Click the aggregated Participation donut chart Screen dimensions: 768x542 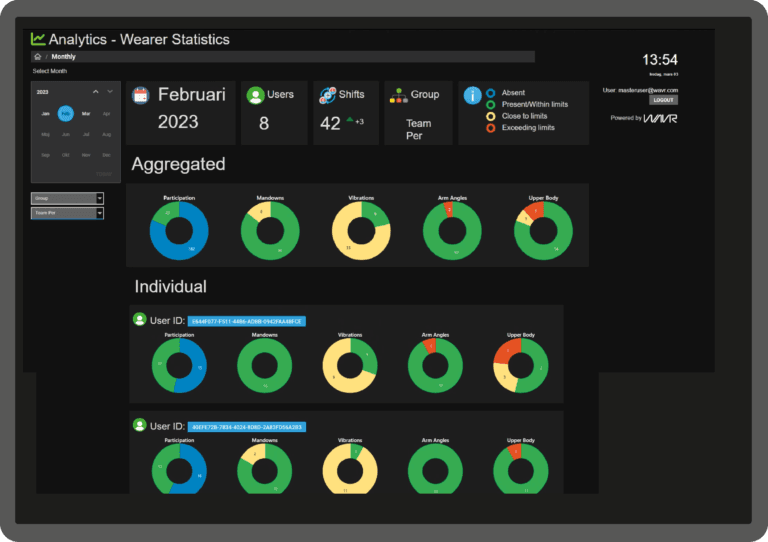[179, 231]
